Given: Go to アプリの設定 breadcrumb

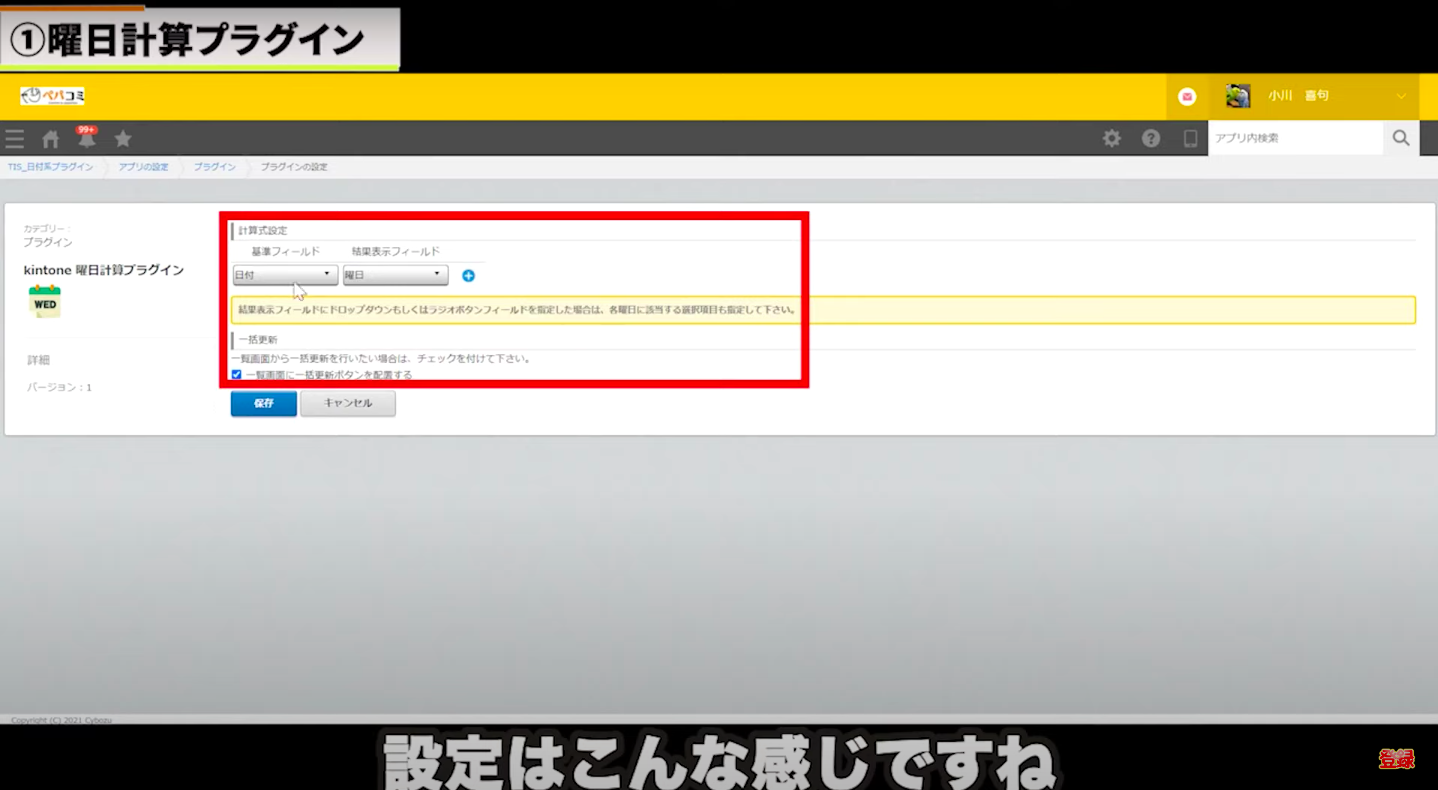Looking at the screenshot, I should 143,167.
